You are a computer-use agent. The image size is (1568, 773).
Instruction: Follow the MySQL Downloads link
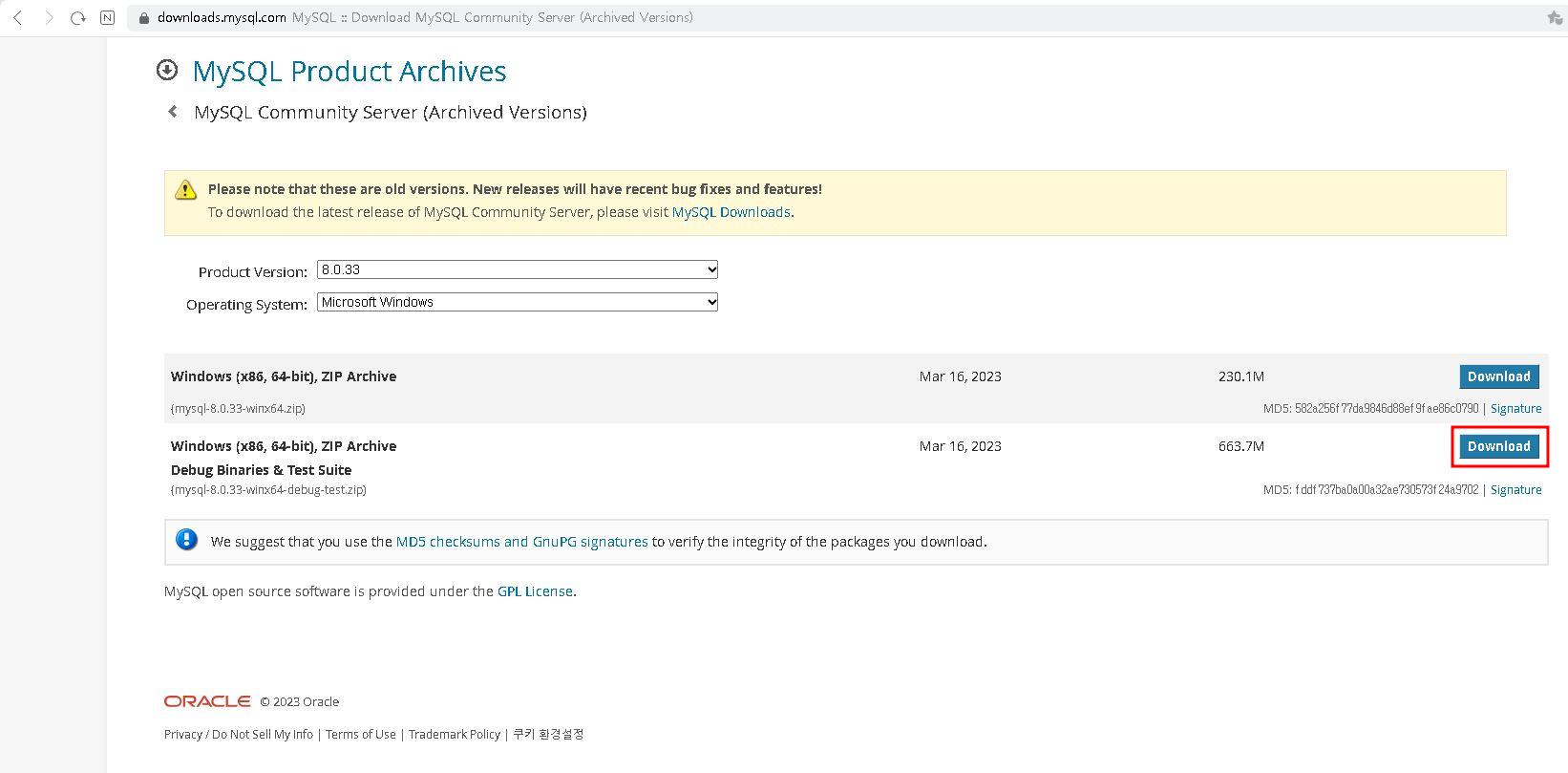coord(731,212)
